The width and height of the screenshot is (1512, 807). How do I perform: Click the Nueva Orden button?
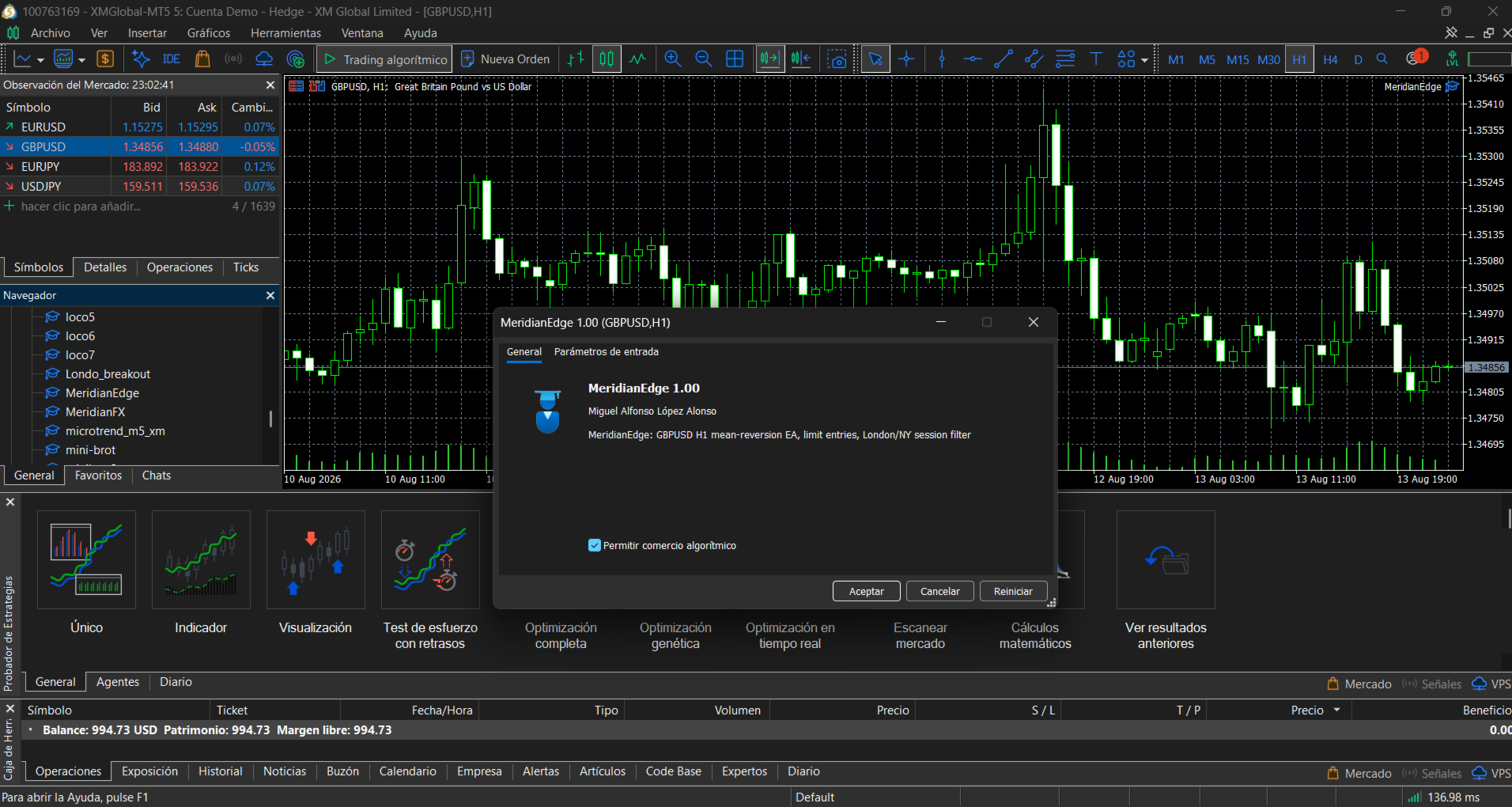pos(505,59)
